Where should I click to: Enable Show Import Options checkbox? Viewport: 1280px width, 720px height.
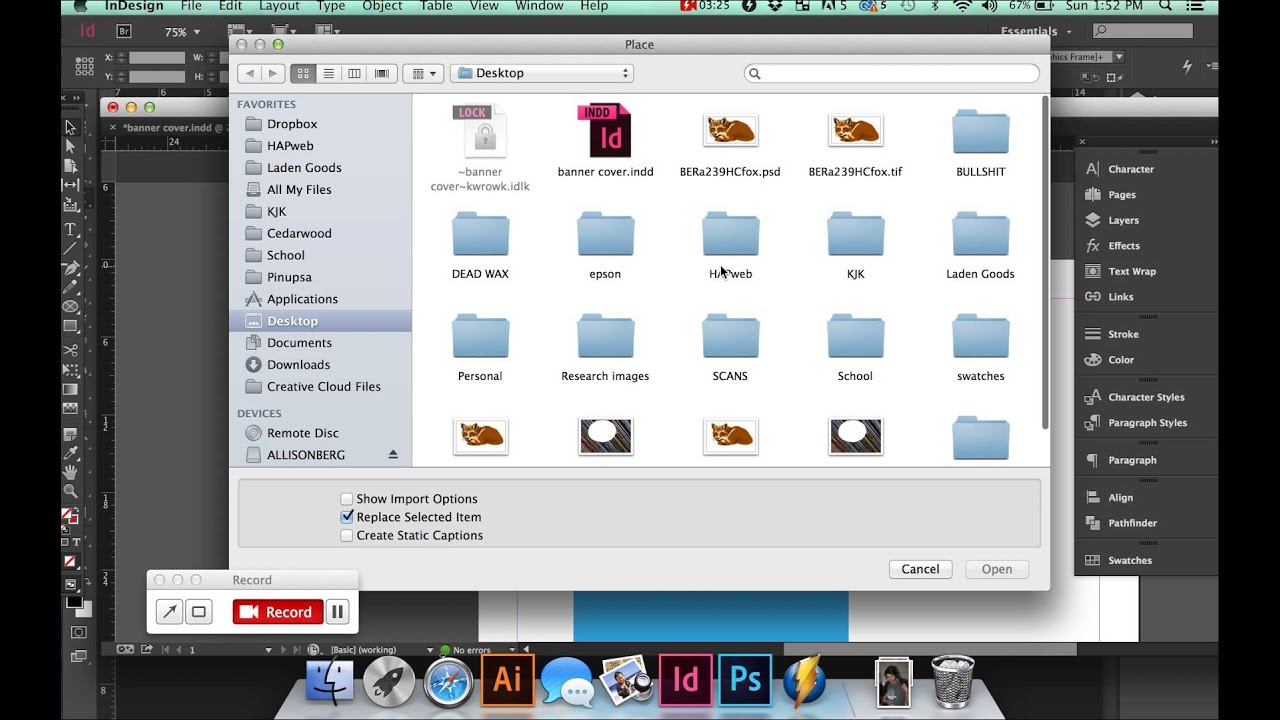346,499
